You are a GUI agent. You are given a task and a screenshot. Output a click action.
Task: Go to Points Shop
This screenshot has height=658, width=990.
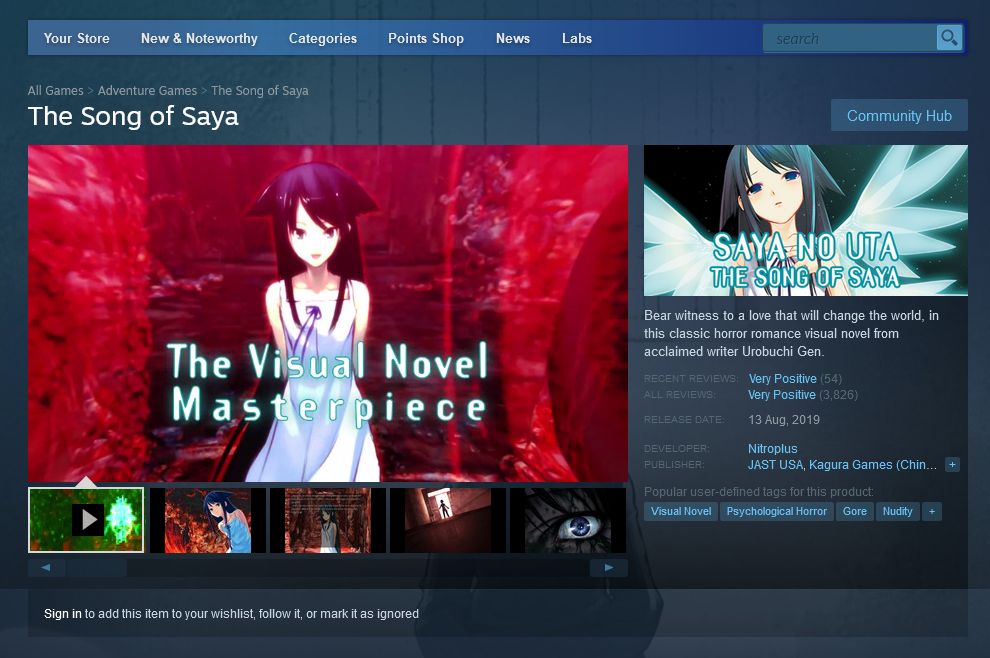[x=426, y=39]
